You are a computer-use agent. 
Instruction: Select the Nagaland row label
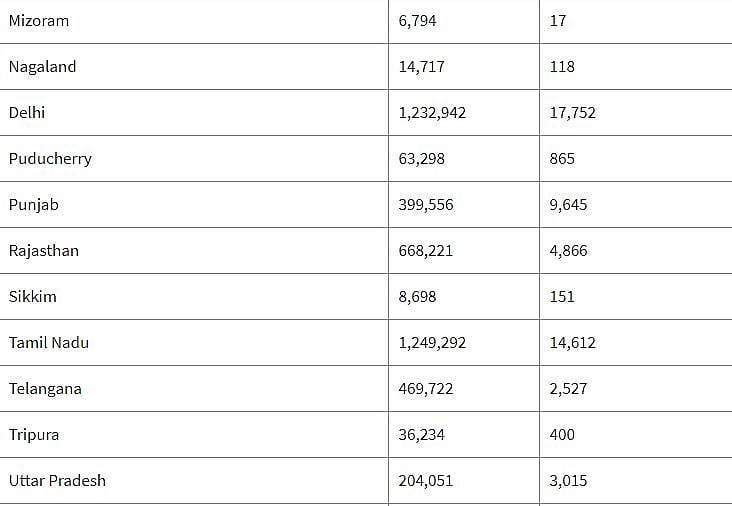coord(42,67)
